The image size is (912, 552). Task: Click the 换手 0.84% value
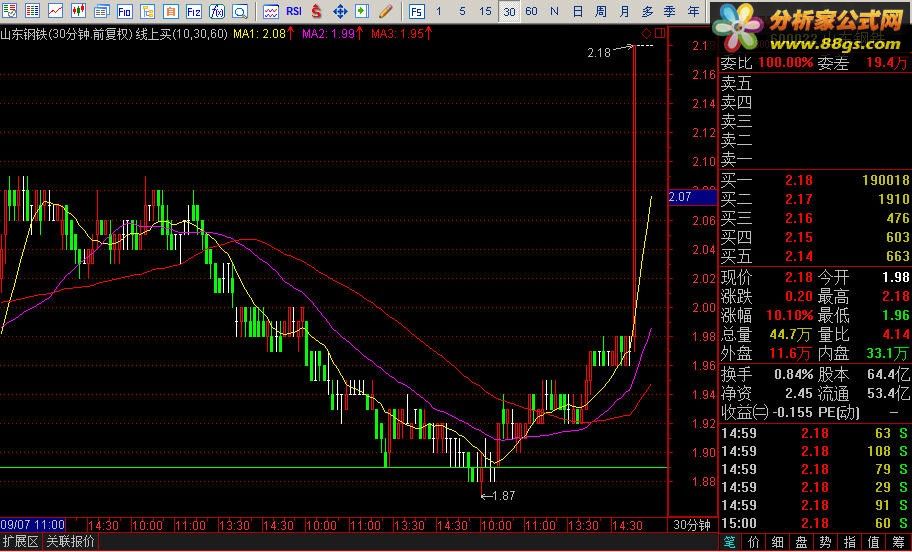pos(793,375)
